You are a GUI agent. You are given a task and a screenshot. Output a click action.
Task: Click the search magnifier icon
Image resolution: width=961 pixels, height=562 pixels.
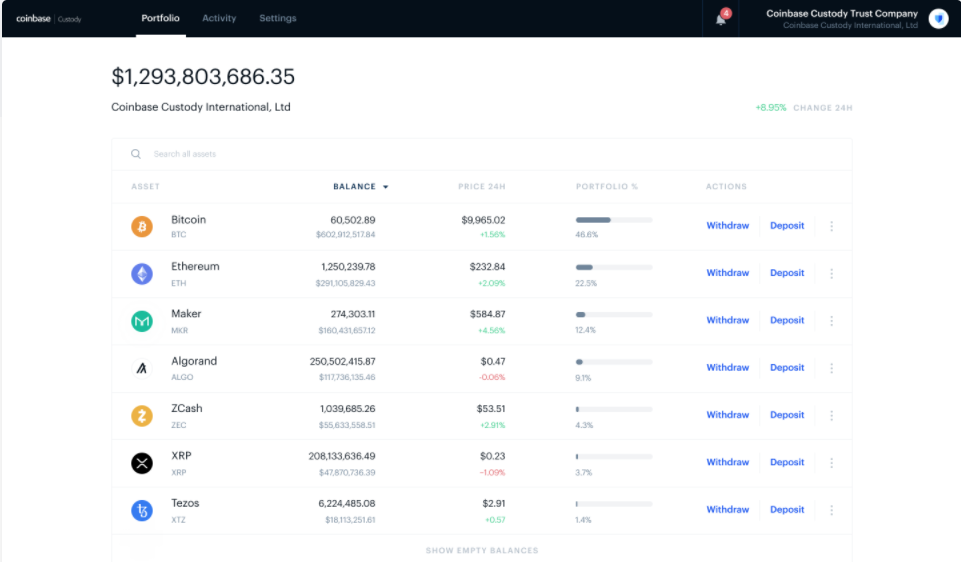click(x=135, y=154)
